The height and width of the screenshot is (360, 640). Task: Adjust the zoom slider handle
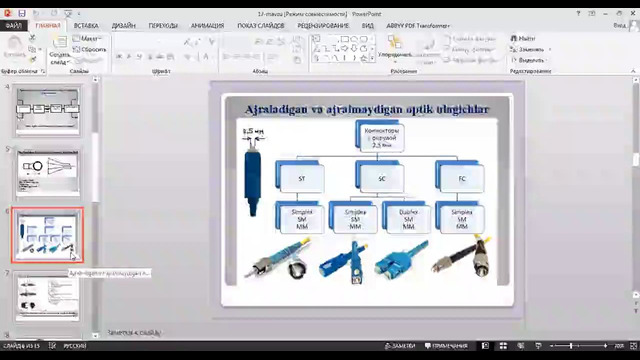pyautogui.click(x=571, y=346)
